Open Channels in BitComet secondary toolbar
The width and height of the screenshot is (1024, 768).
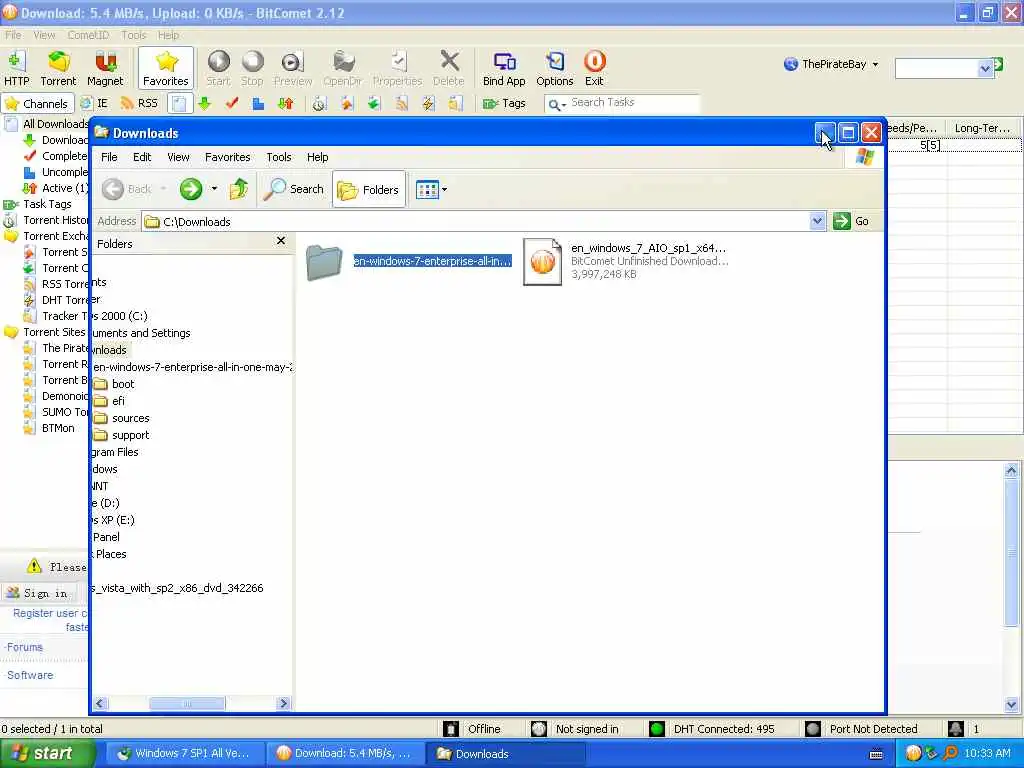click(37, 103)
